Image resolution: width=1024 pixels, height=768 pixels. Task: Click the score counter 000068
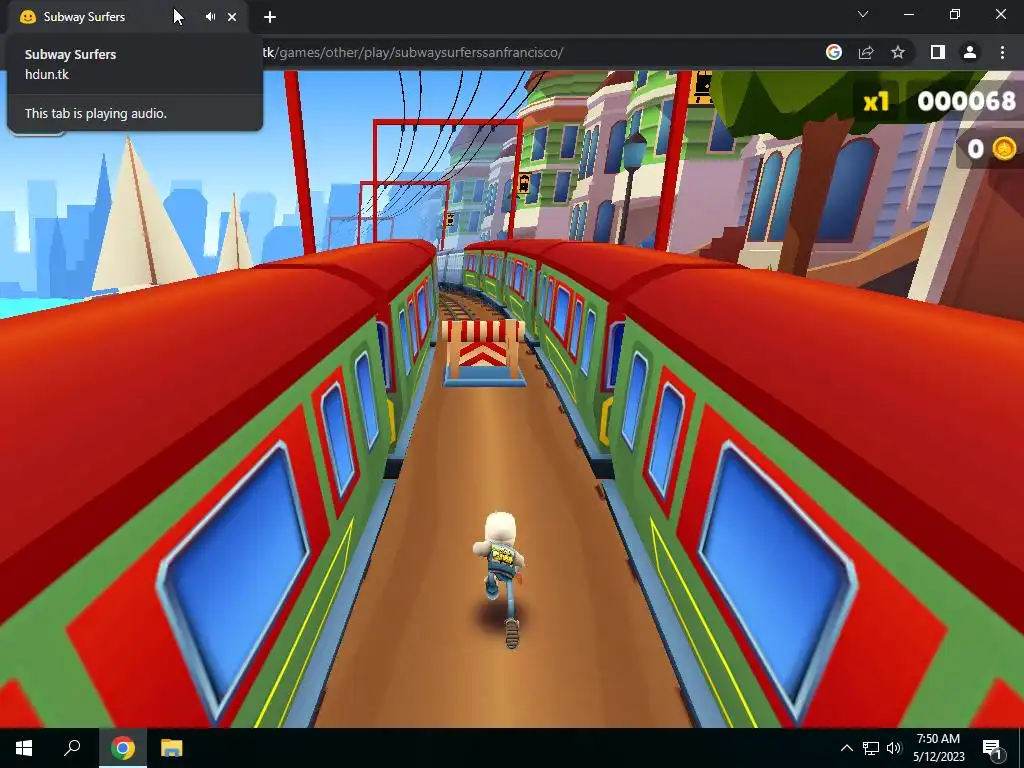(967, 101)
